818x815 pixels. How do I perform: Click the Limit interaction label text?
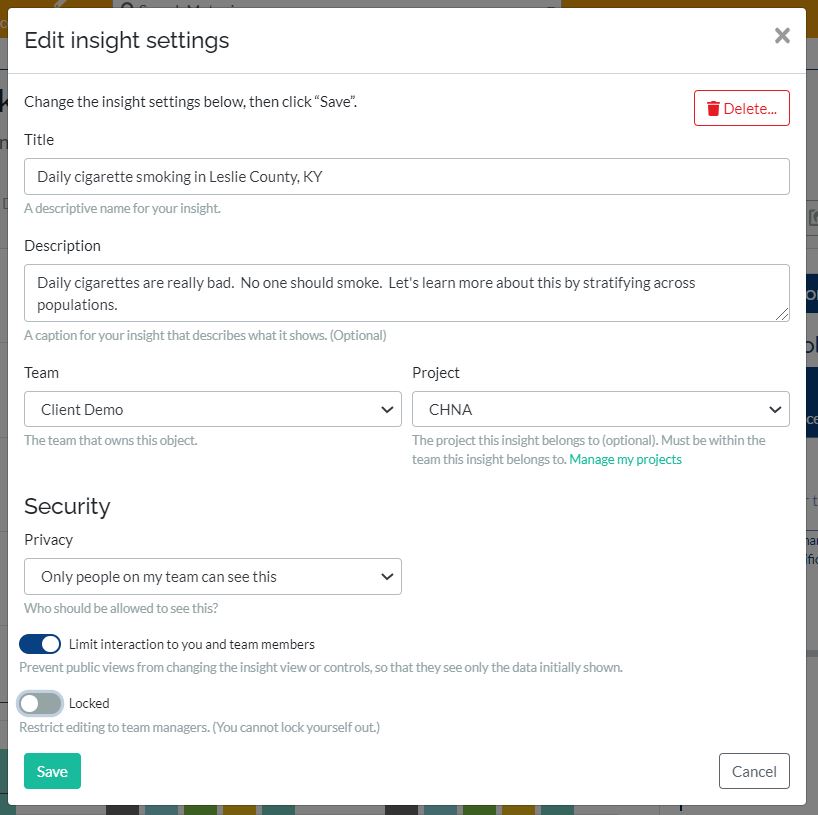(x=191, y=644)
